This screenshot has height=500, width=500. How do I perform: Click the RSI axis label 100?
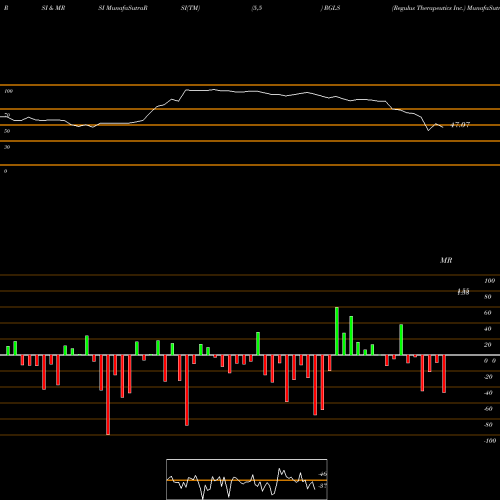(9, 91)
